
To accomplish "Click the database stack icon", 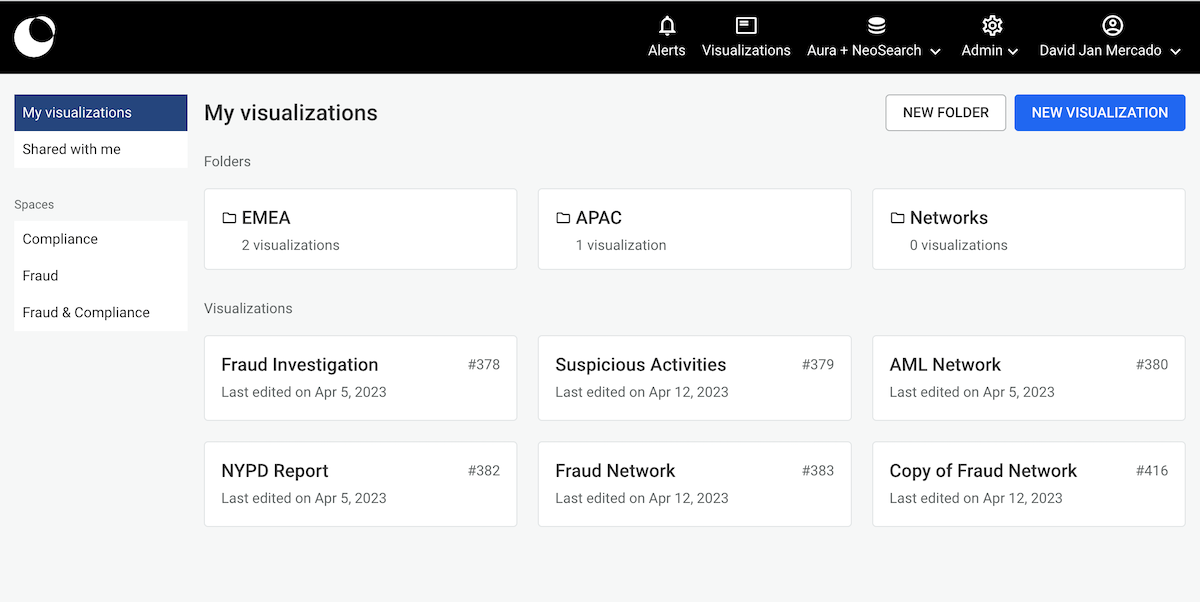I will pos(876,26).
